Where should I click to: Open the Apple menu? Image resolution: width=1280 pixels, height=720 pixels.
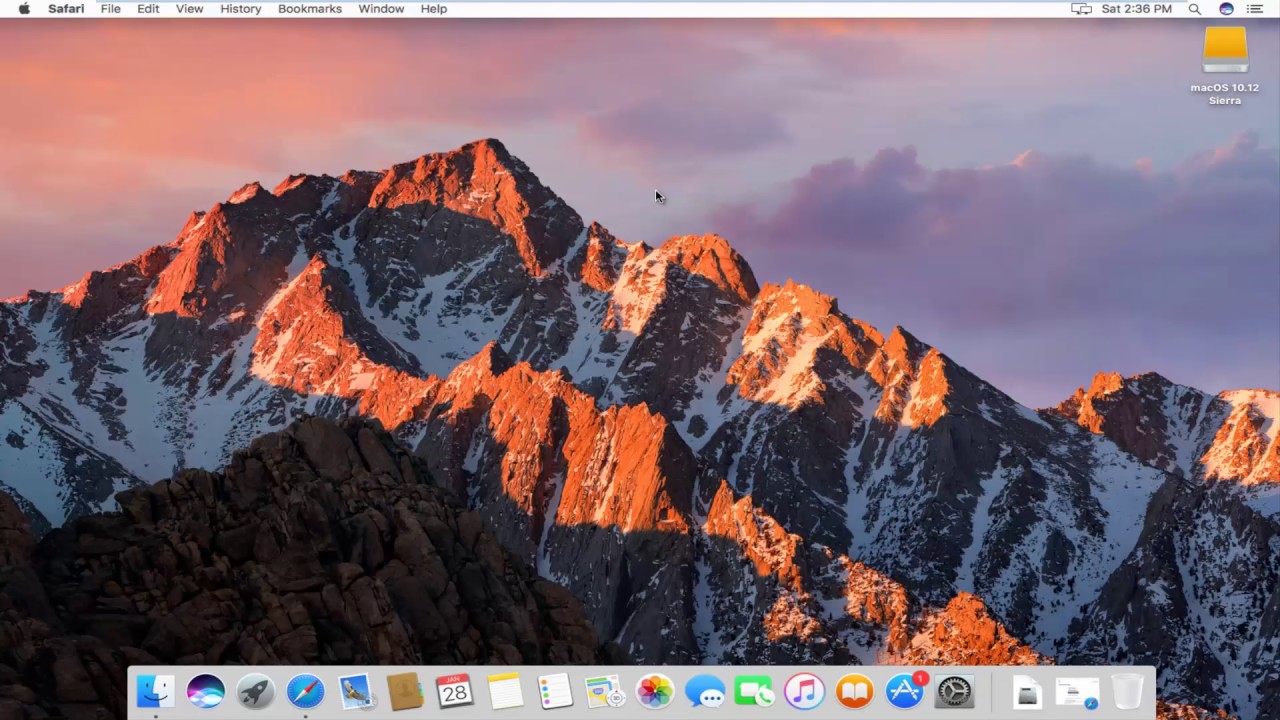24,9
